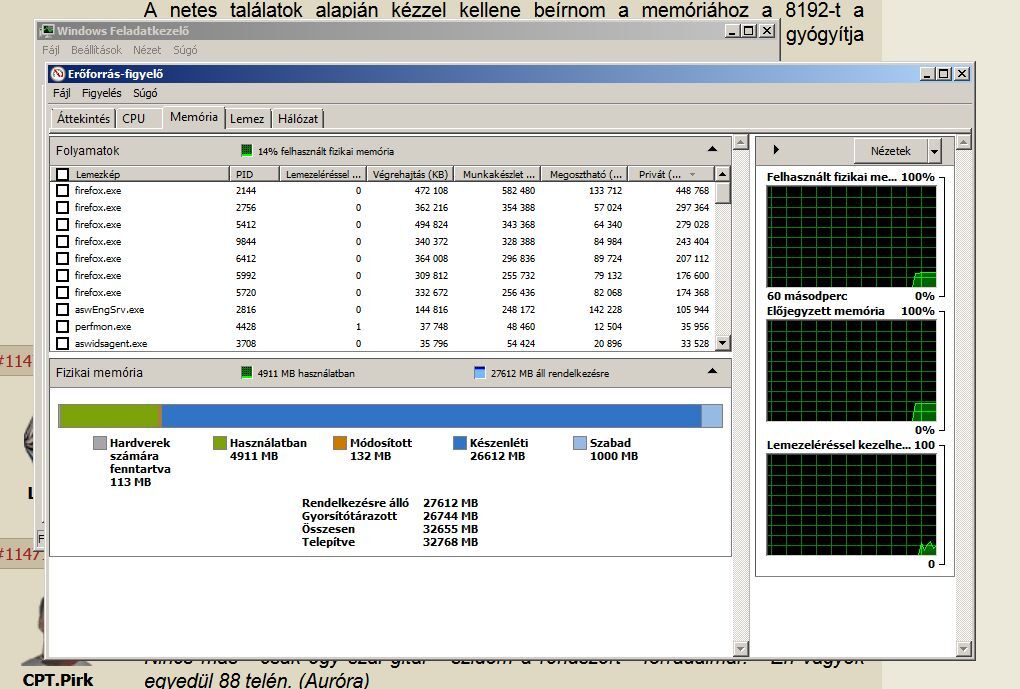The width and height of the screenshot is (1020, 689).
Task: Click the light blue Szabad legend swatch
Action: tap(580, 443)
